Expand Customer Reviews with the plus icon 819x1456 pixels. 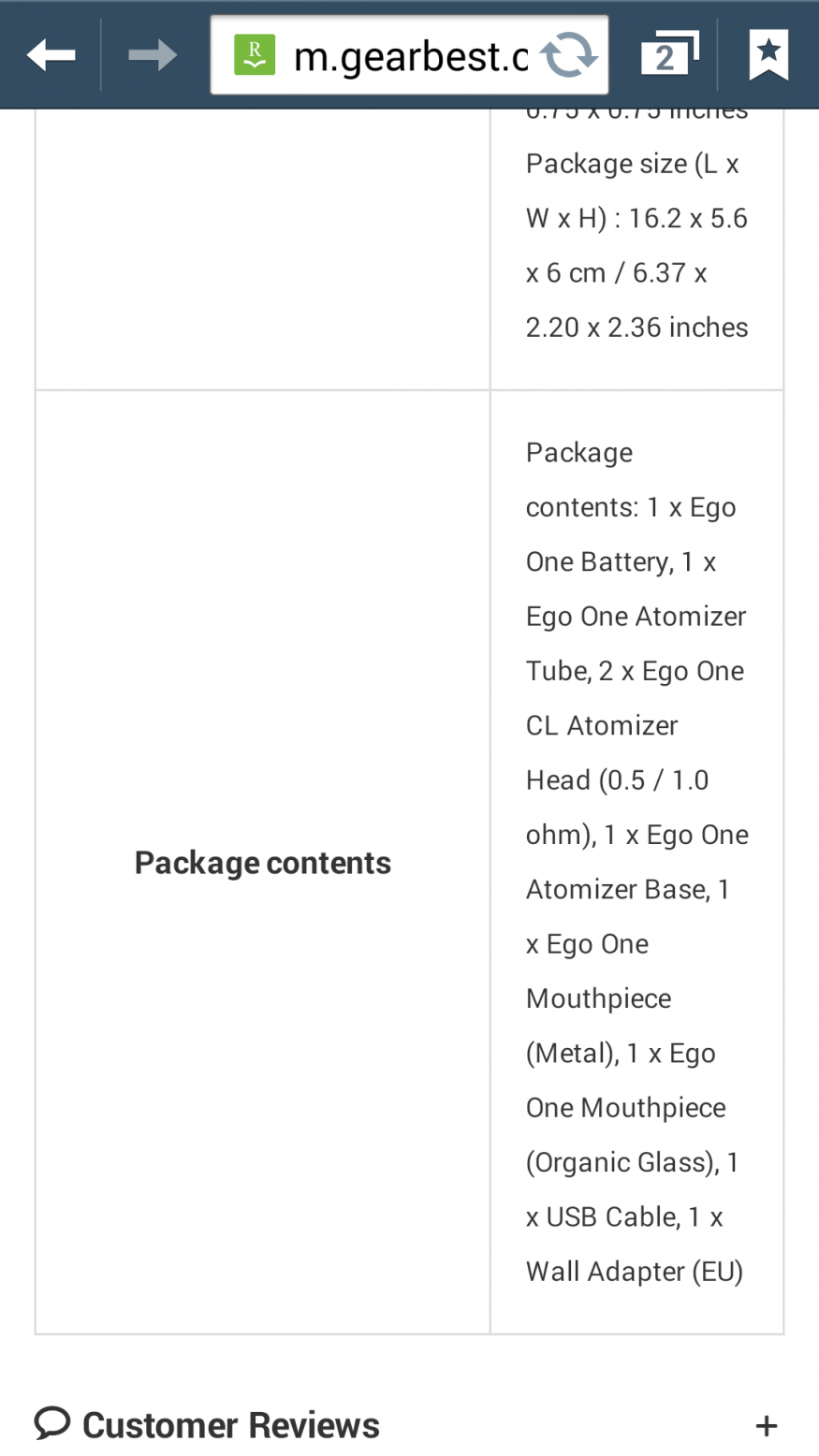(x=767, y=1426)
